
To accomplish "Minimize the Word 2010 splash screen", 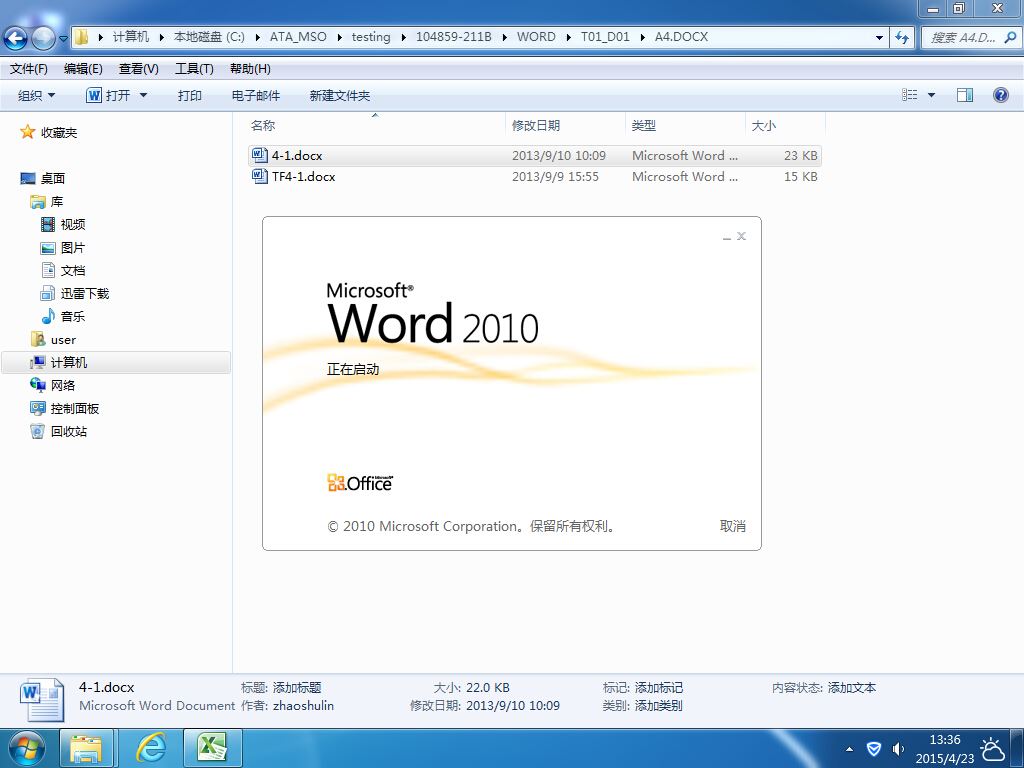I will (x=726, y=237).
